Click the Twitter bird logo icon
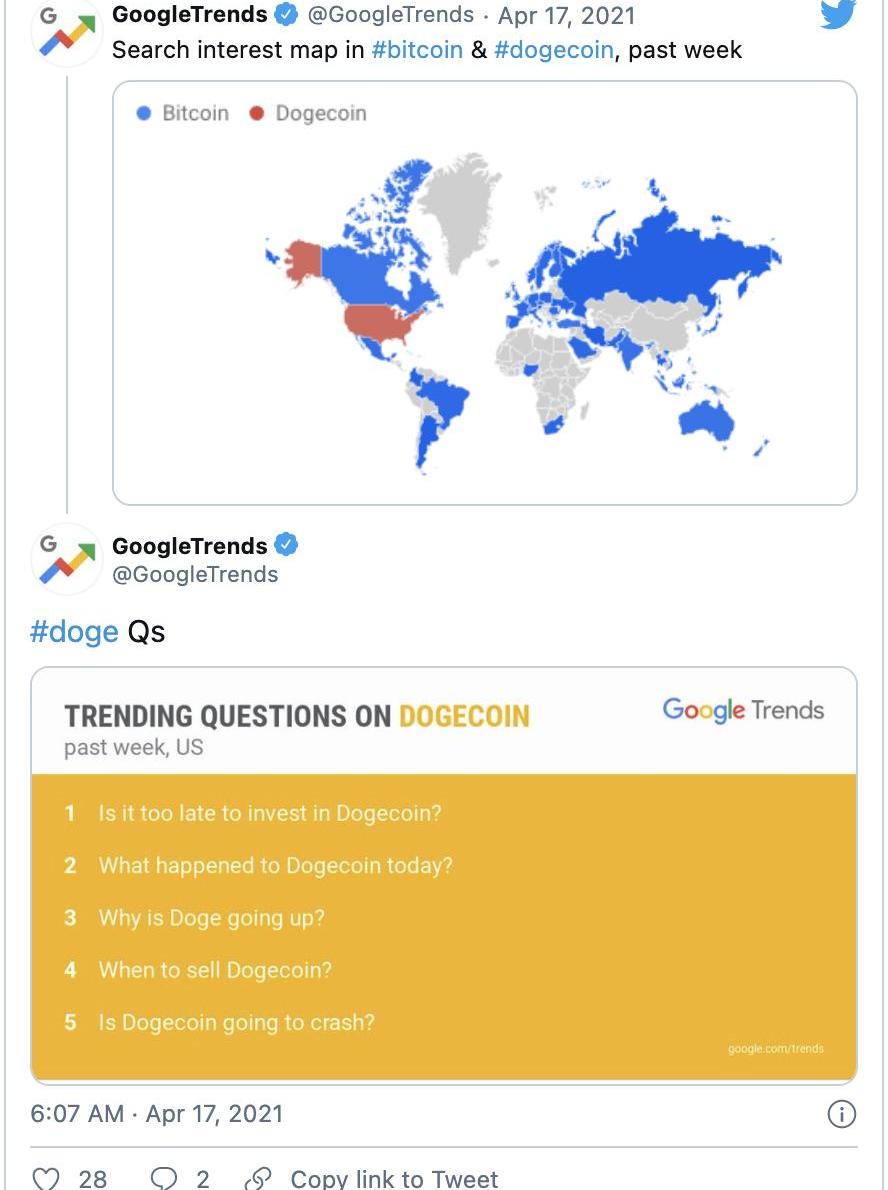This screenshot has width=888, height=1190. coord(836,14)
